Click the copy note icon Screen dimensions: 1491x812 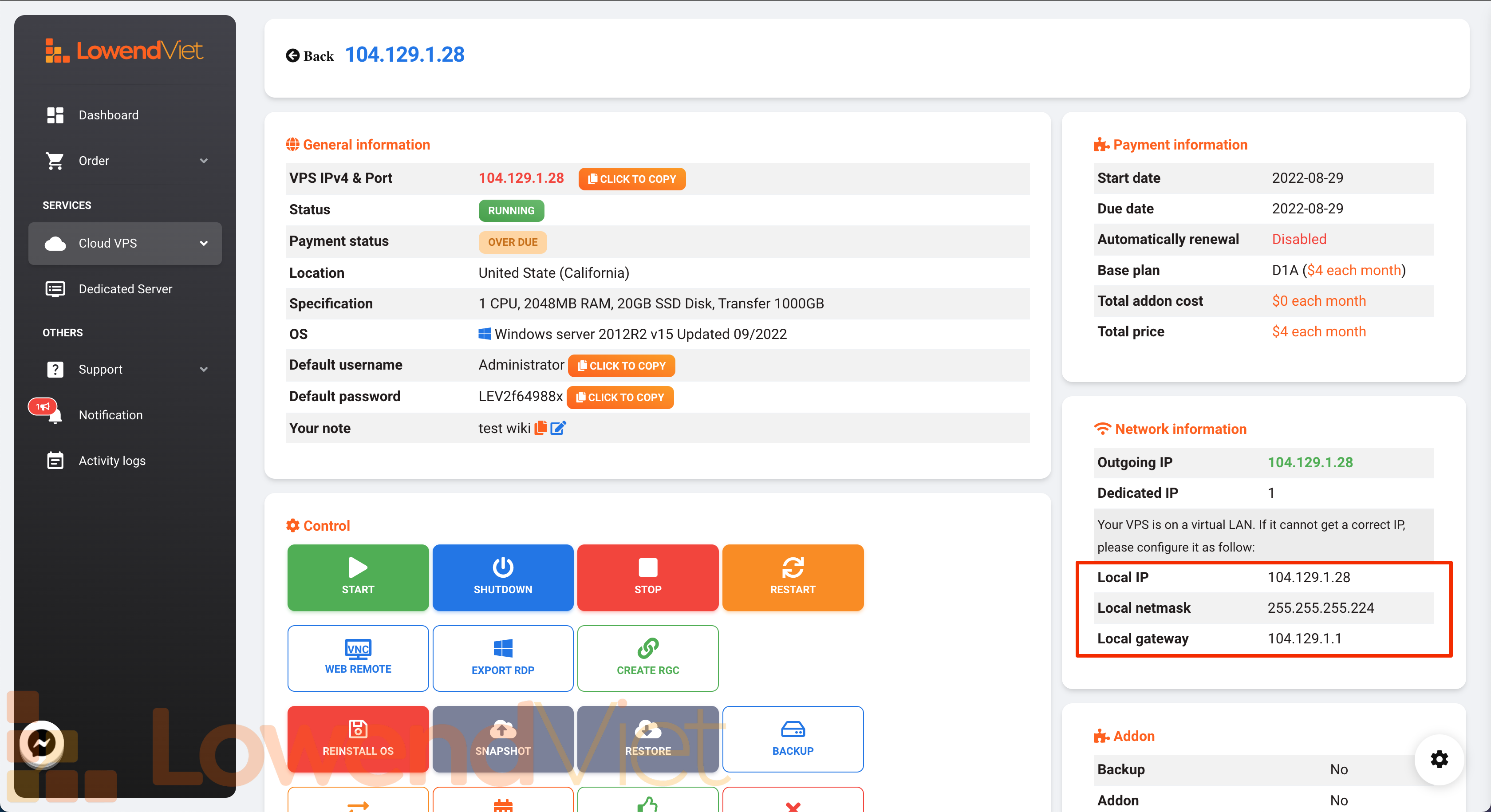click(540, 428)
